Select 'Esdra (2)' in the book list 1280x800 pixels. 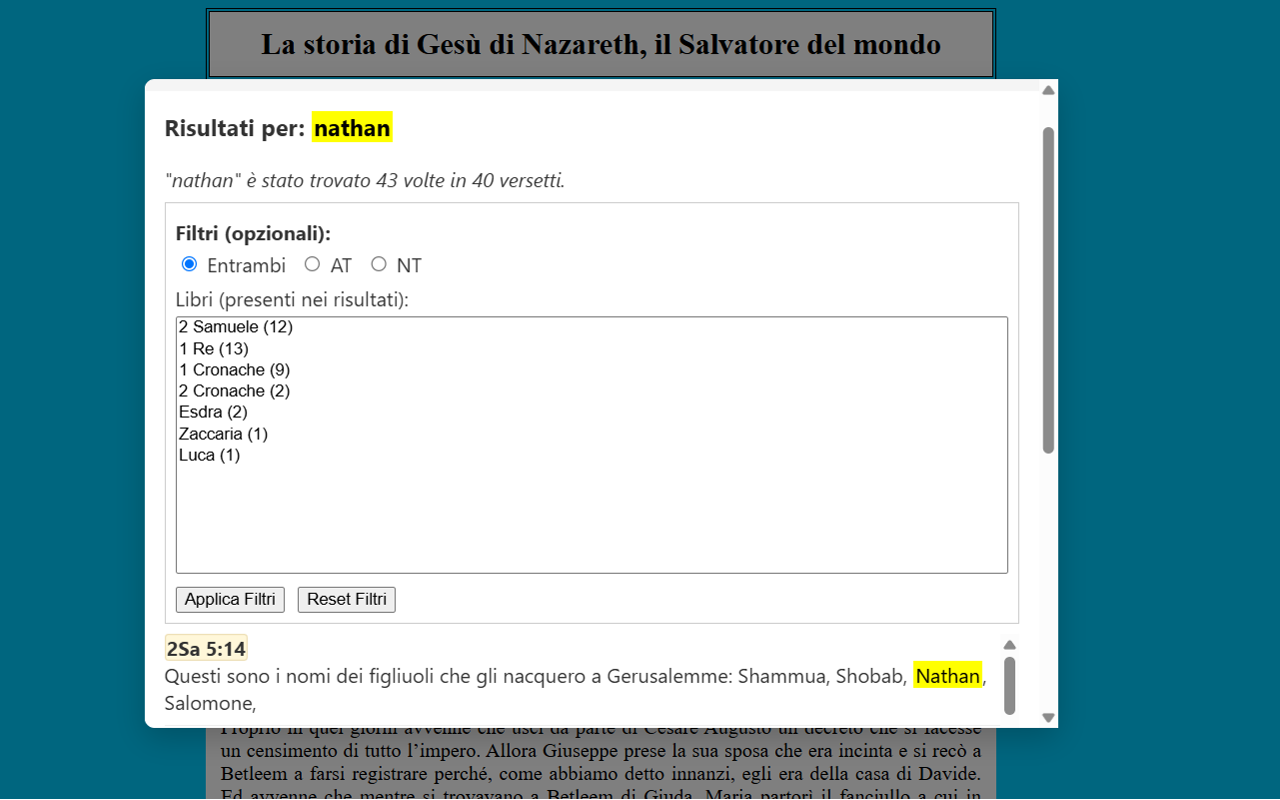(211, 411)
